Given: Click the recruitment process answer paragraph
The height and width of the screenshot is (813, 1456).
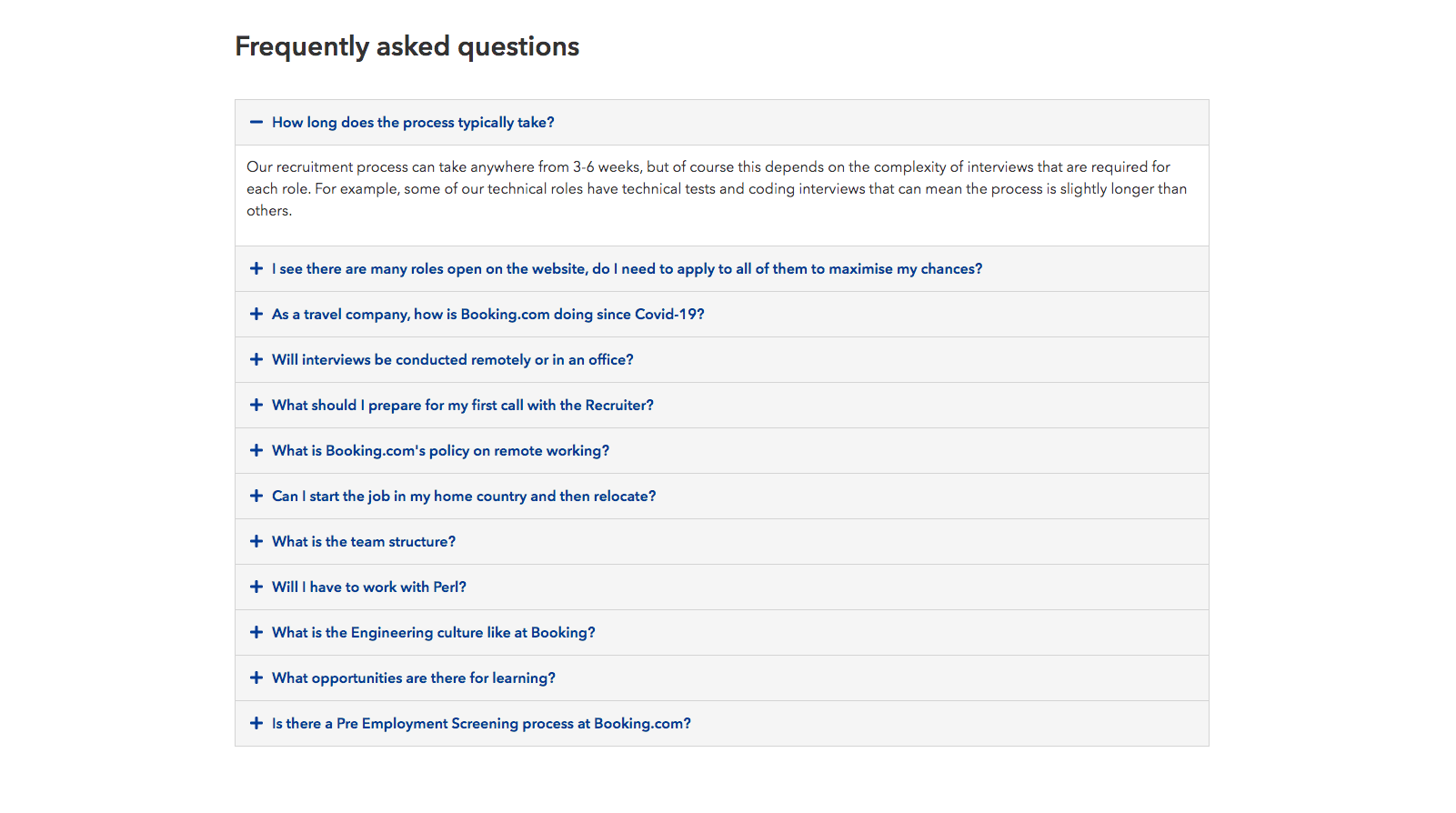Looking at the screenshot, I should point(717,188).
